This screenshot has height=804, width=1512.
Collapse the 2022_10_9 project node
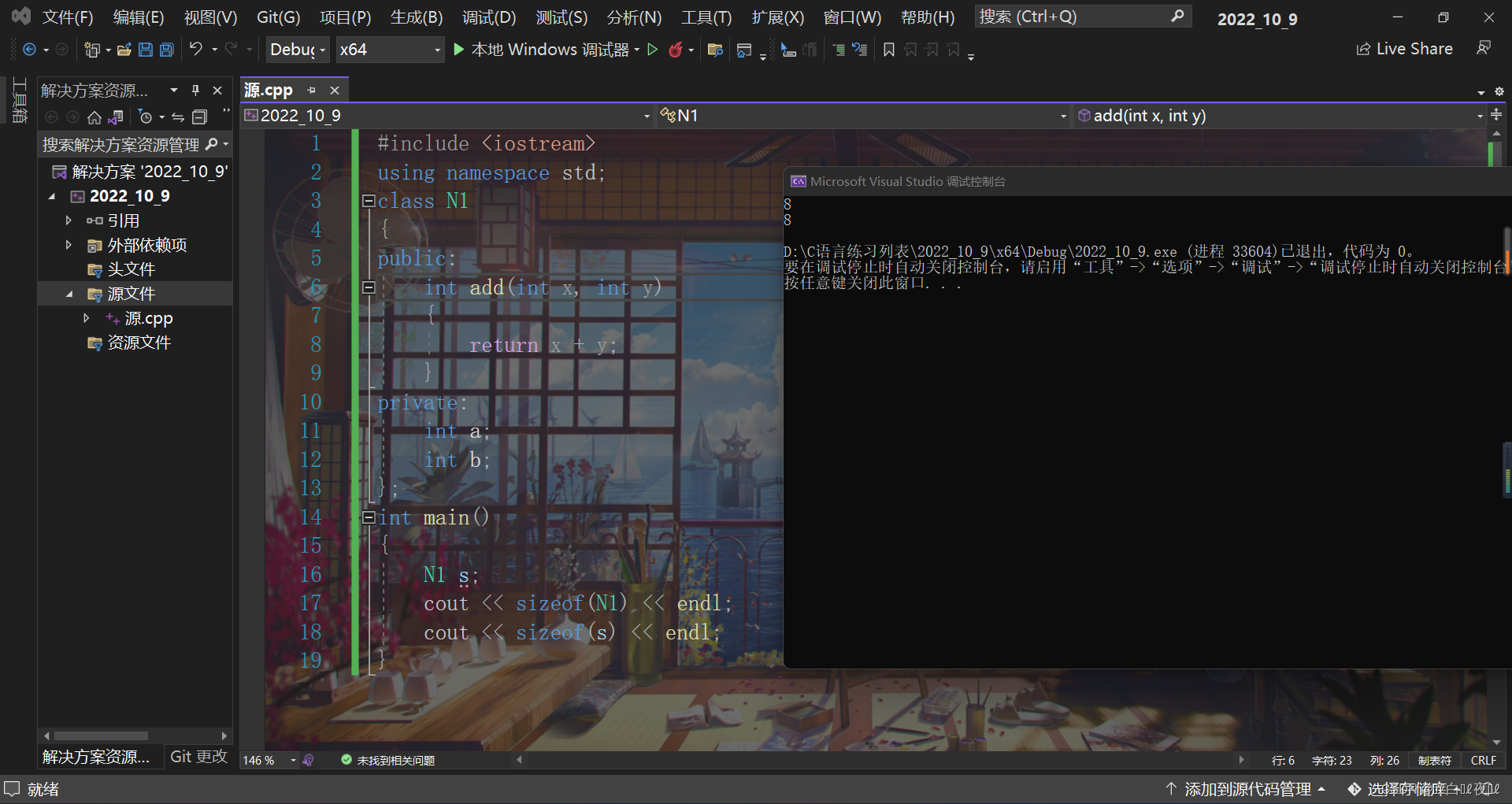[52, 196]
